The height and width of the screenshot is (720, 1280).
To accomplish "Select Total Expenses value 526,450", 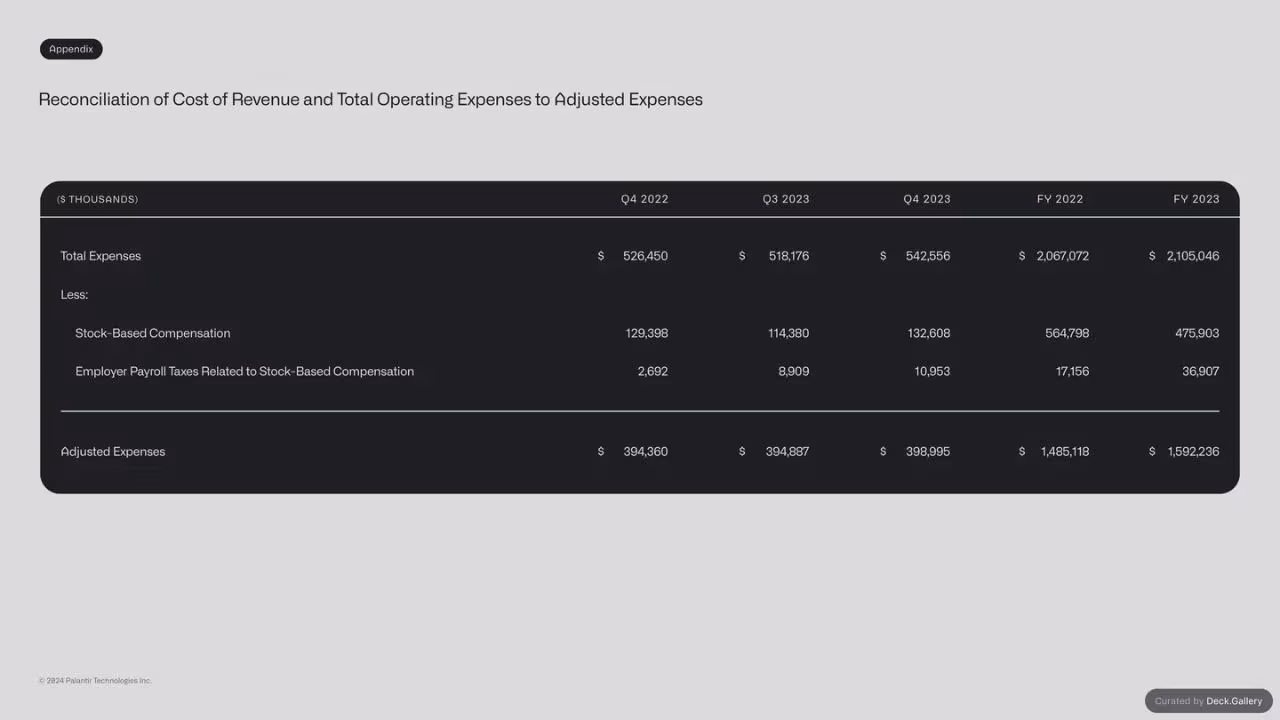I will coord(645,256).
